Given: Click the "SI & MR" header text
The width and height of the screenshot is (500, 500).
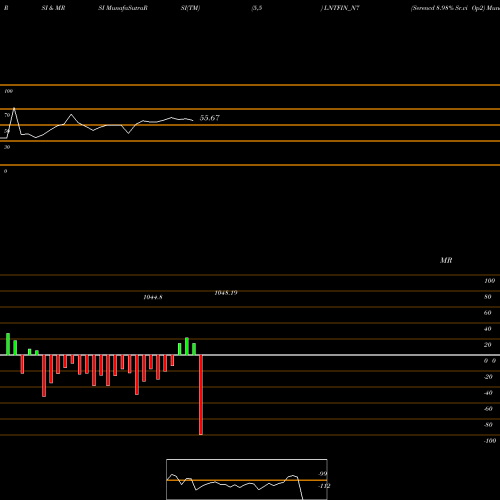Looking at the screenshot, I should point(53,8).
